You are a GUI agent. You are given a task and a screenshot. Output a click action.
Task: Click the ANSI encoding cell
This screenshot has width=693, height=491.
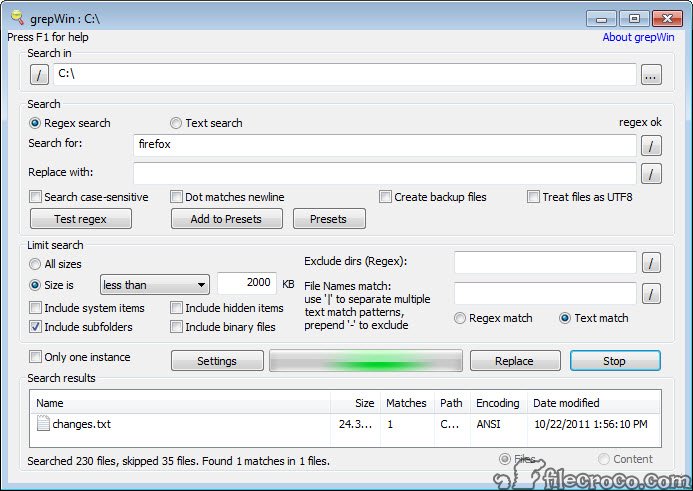(x=488, y=424)
